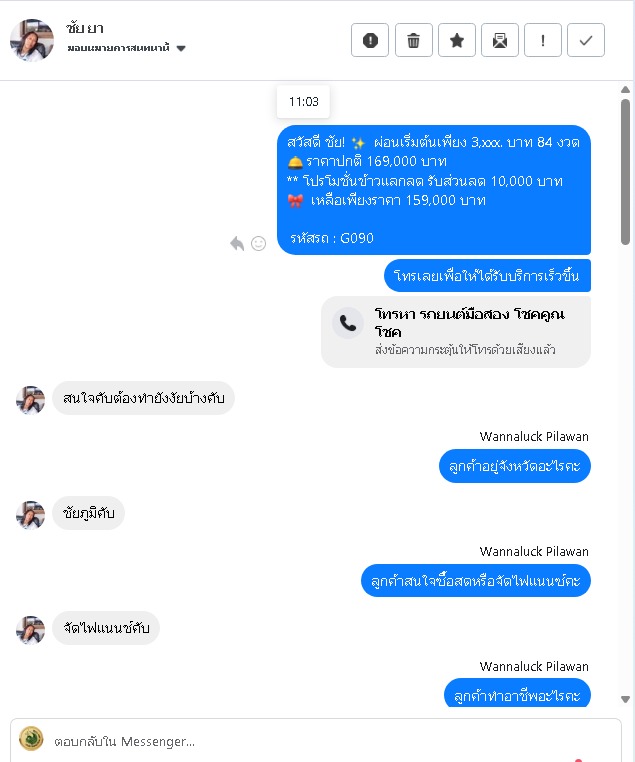Click scrollbar up arrow in chat
The height and width of the screenshot is (762, 635).
pyautogui.click(x=625, y=89)
